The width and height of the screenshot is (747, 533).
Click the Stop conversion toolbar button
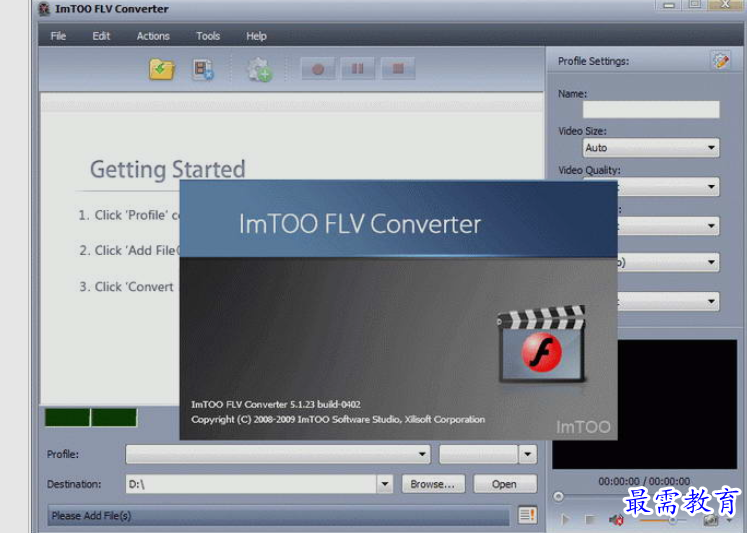pos(398,69)
